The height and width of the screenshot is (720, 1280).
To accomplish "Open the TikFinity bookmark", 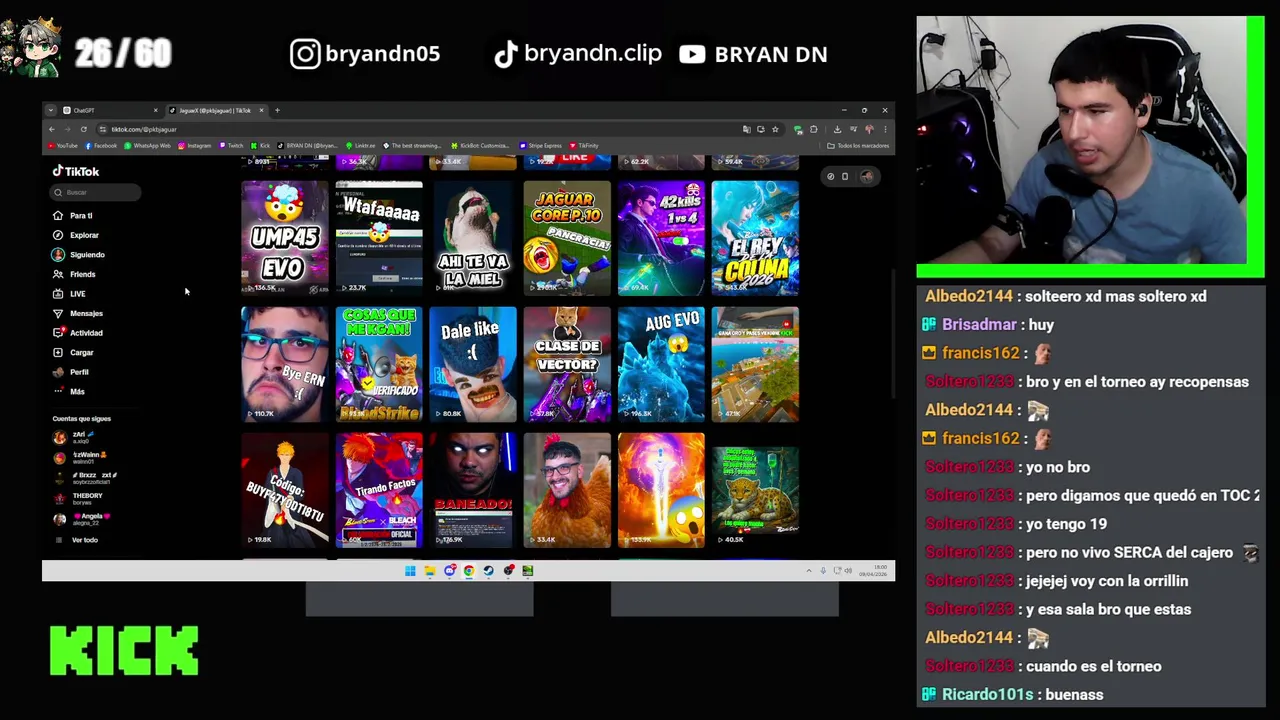I will pyautogui.click(x=584, y=146).
